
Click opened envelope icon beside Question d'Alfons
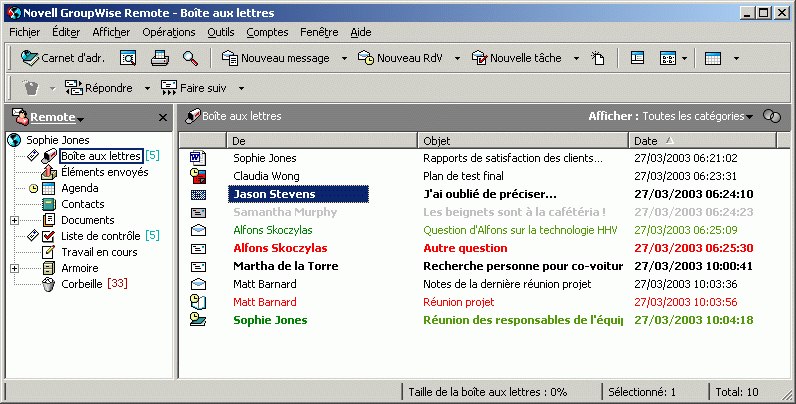[x=198, y=230]
